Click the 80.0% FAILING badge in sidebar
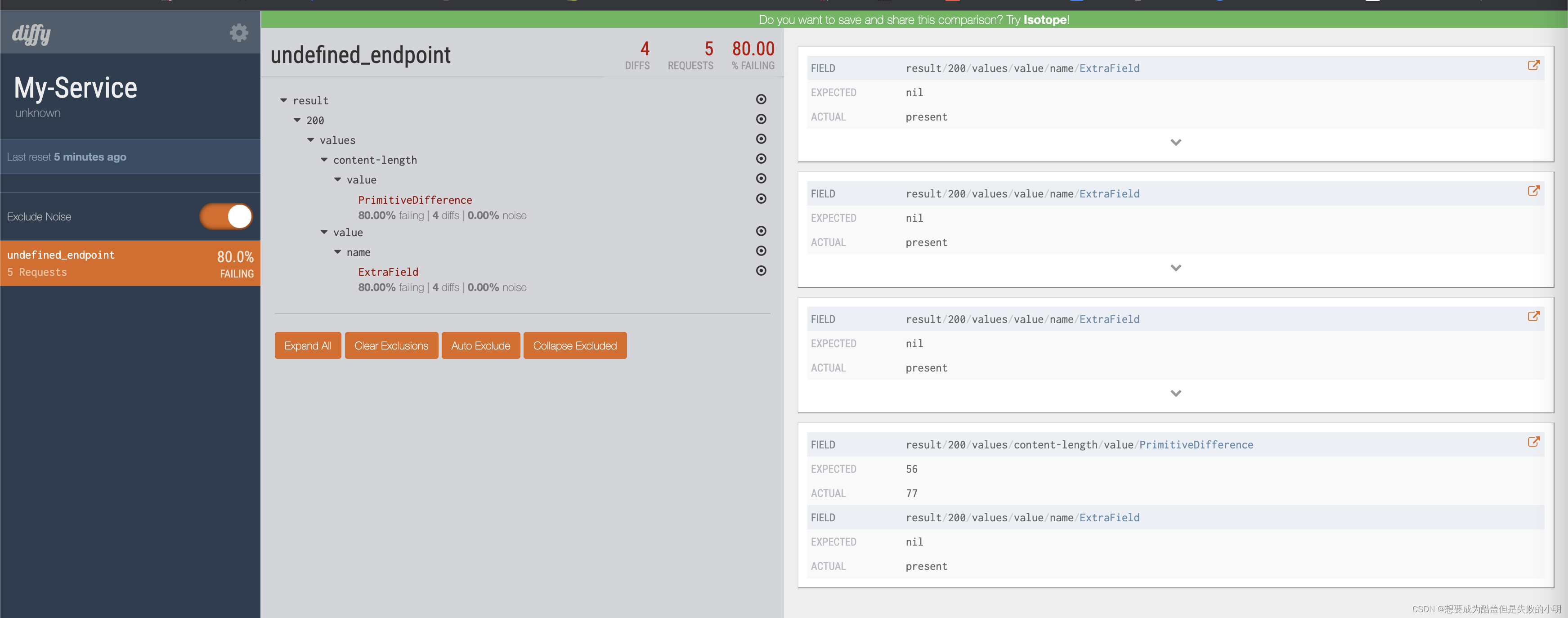The image size is (1568, 618). coord(236,264)
